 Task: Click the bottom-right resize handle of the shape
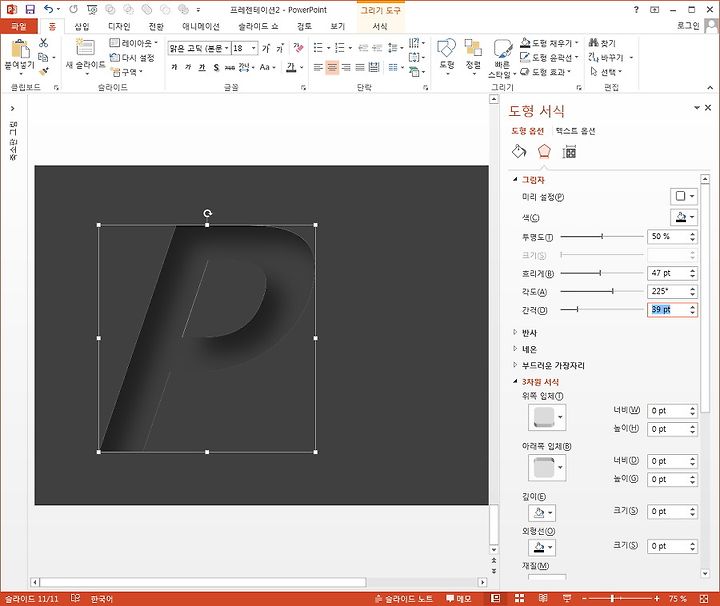click(x=315, y=452)
